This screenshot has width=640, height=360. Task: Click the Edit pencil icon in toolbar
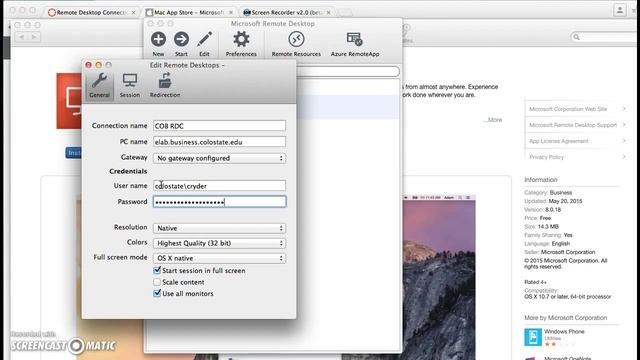tap(204, 40)
